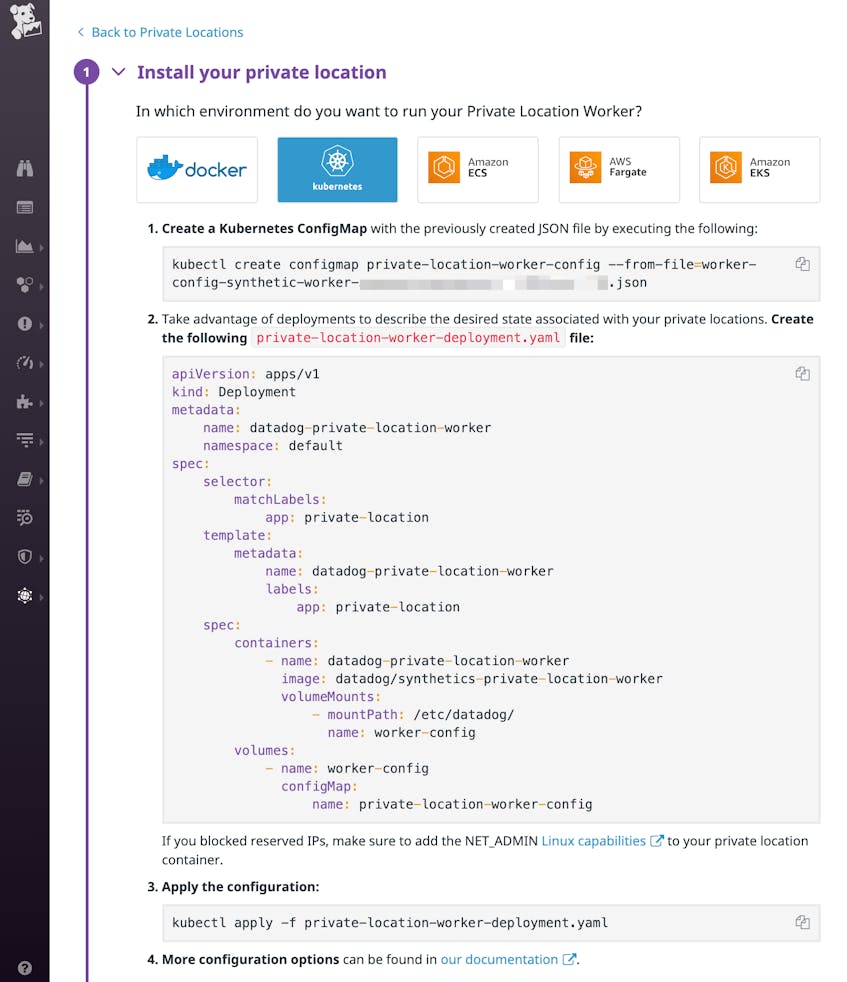
Task: Click the image: datadog/synthetics-private-location-worker line
Action: 472,679
